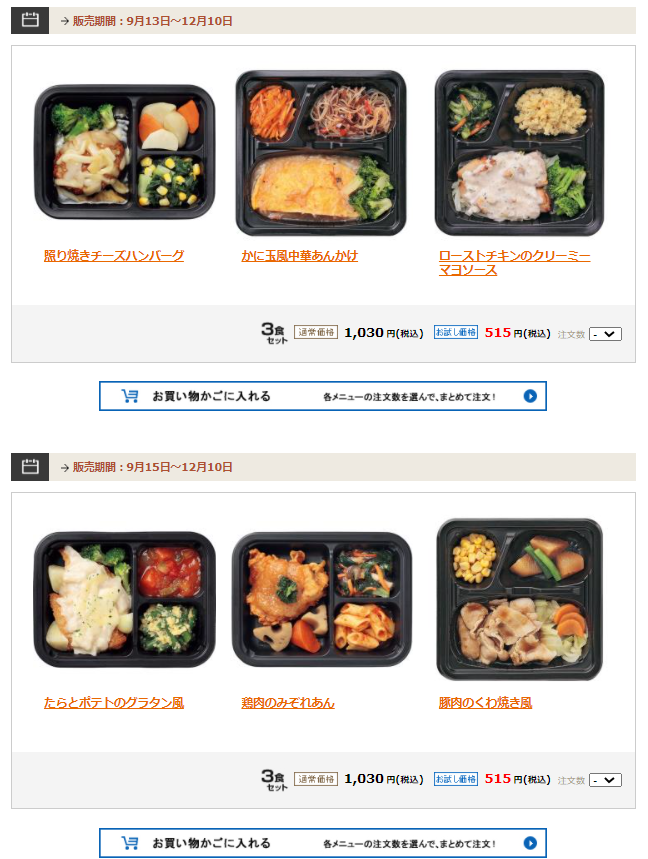Click the teriyaki cheese hamburger meal photo
Viewport: 648px width, 859px height.
pyautogui.click(x=125, y=152)
